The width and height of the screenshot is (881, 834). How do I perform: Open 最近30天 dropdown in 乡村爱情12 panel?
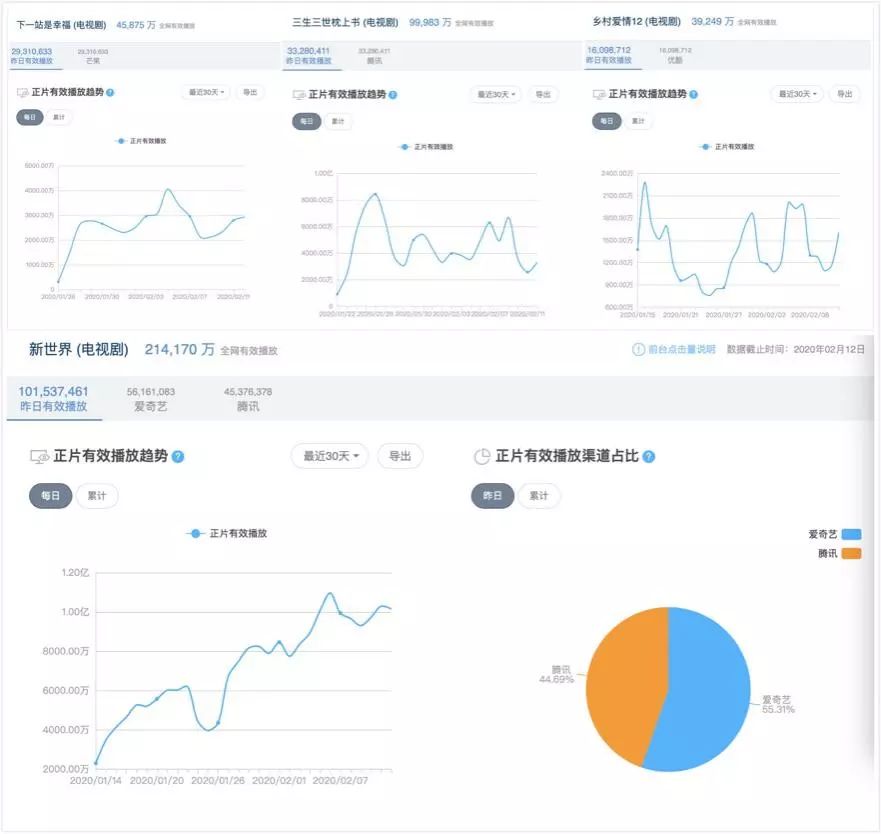pos(797,94)
